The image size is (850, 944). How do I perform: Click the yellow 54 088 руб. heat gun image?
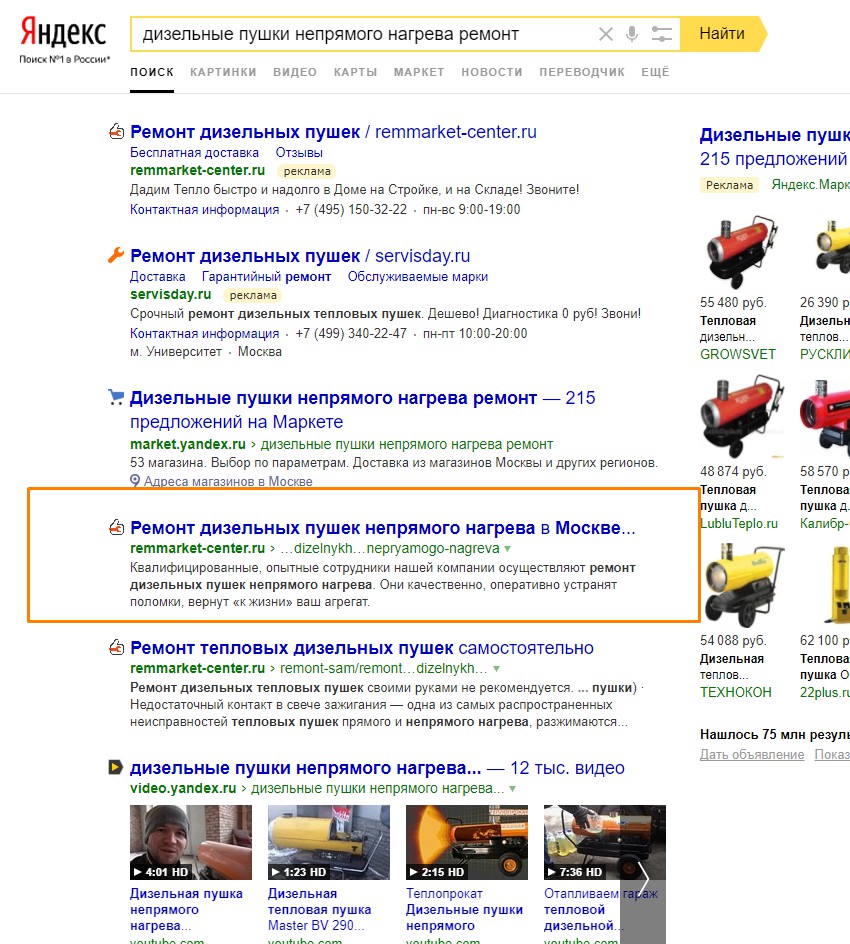coord(744,585)
